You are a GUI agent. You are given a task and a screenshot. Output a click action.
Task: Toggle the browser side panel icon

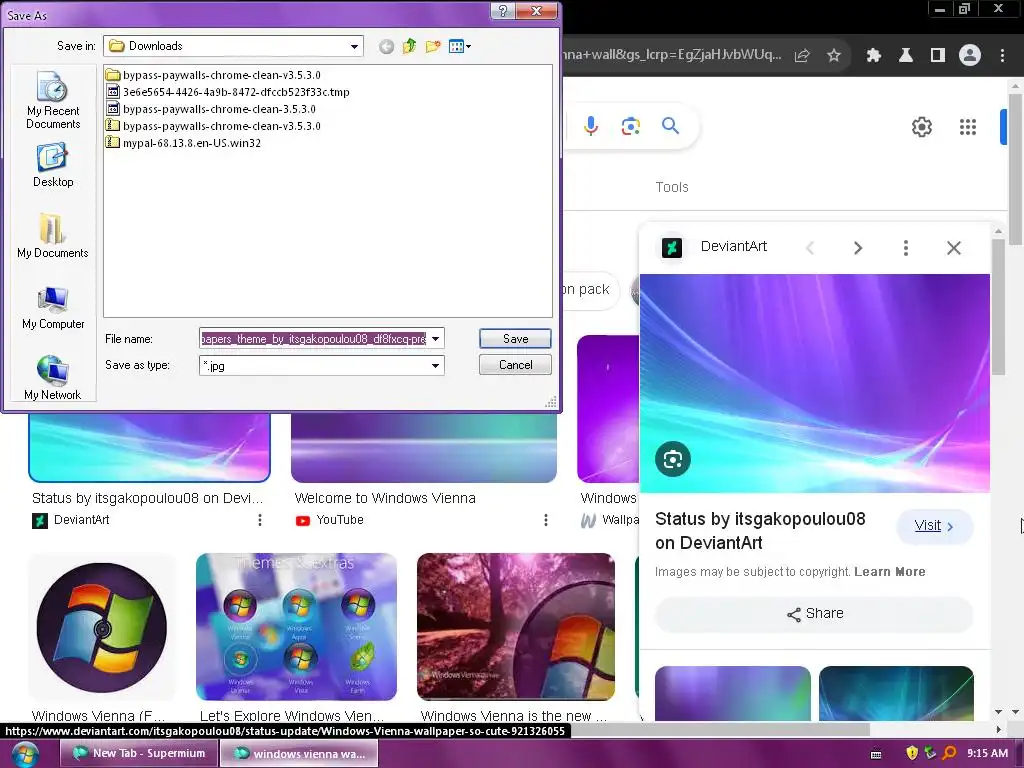(938, 56)
